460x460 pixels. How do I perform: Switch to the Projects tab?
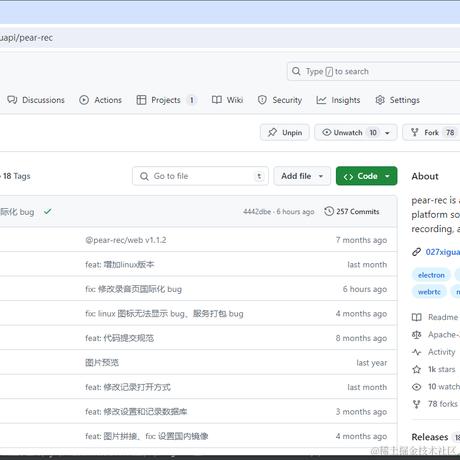(167, 100)
